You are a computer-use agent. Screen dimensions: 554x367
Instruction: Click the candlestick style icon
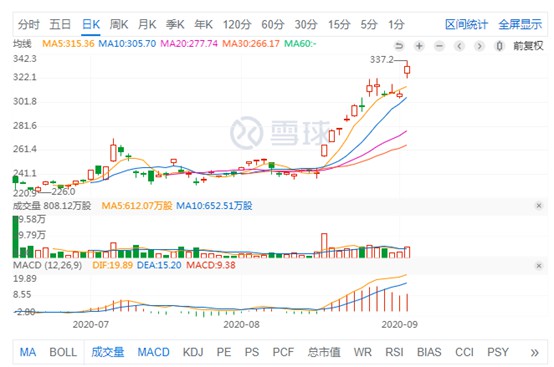[499, 46]
